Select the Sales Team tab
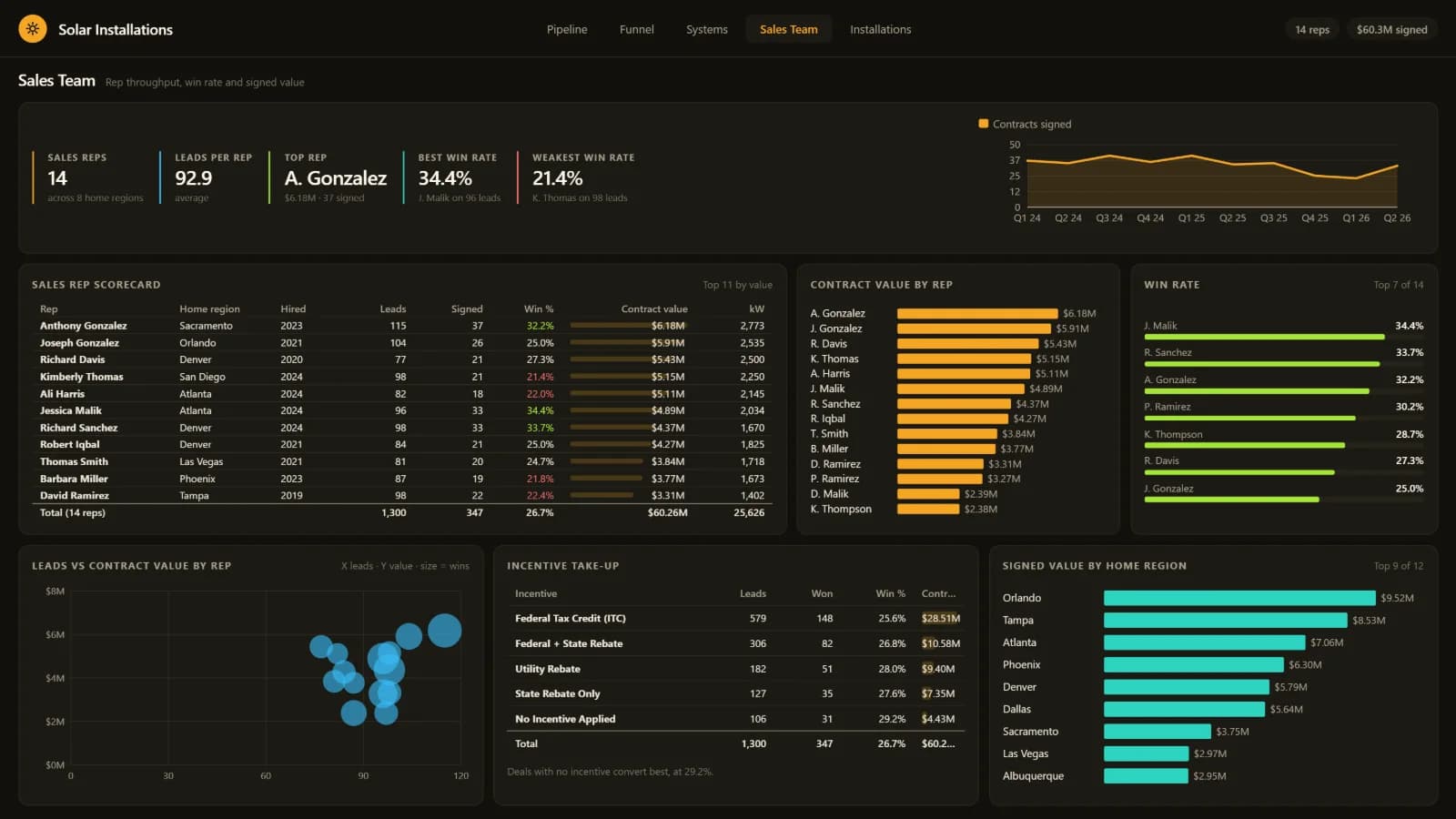This screenshot has height=819, width=1456. (x=789, y=29)
